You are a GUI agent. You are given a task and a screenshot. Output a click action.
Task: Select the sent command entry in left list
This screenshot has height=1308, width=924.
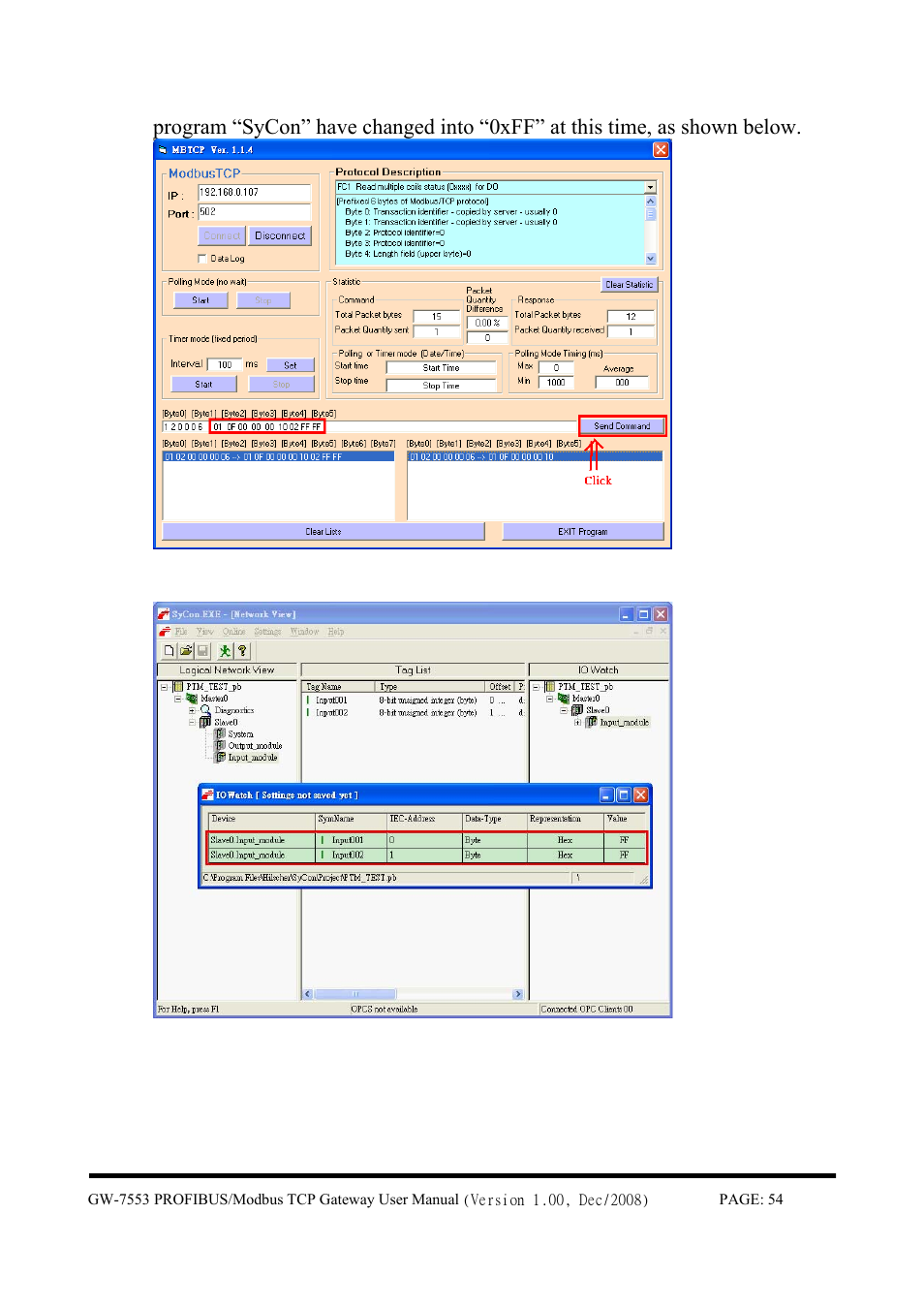click(x=279, y=457)
